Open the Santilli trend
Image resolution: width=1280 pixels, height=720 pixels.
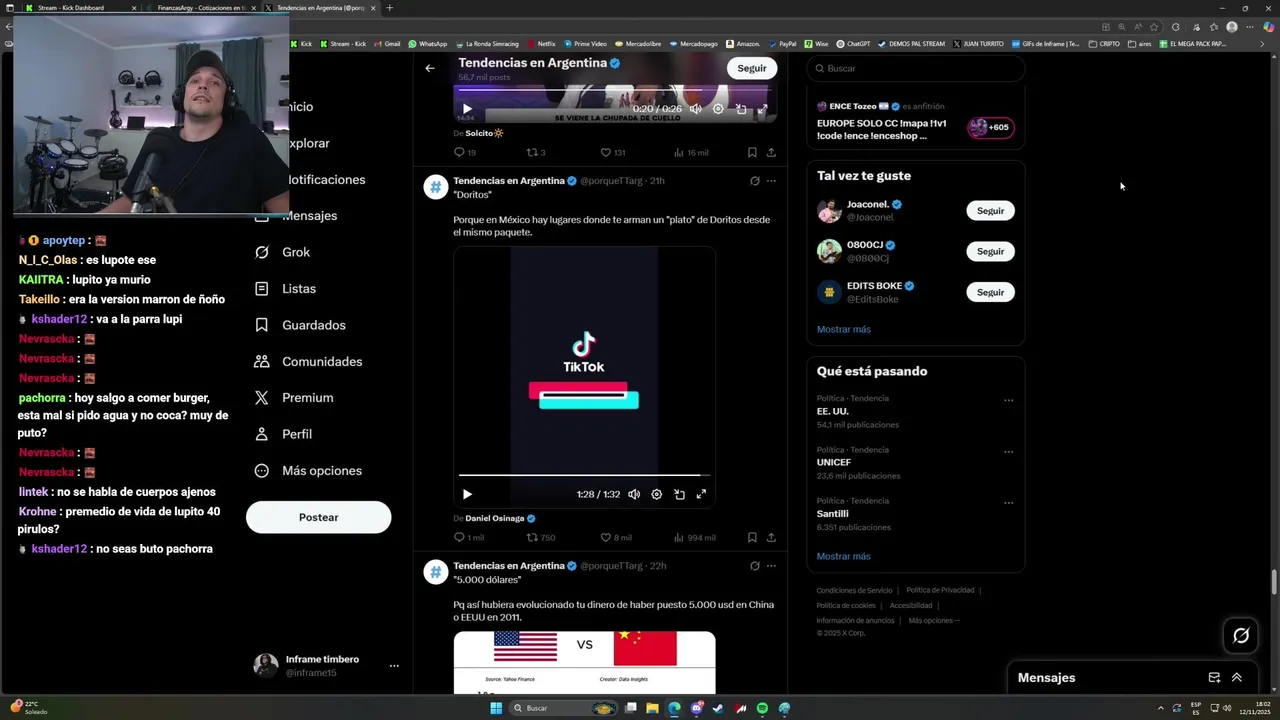(x=915, y=514)
